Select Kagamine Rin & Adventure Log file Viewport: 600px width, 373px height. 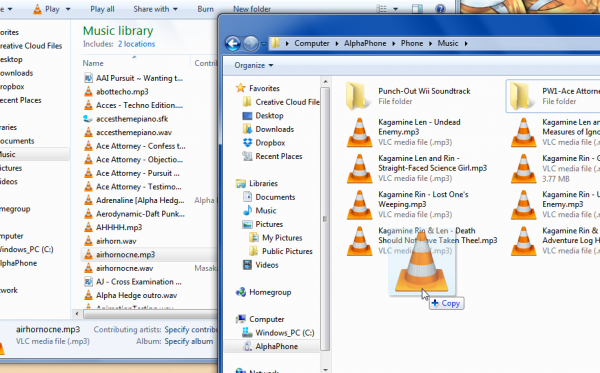(x=555, y=240)
